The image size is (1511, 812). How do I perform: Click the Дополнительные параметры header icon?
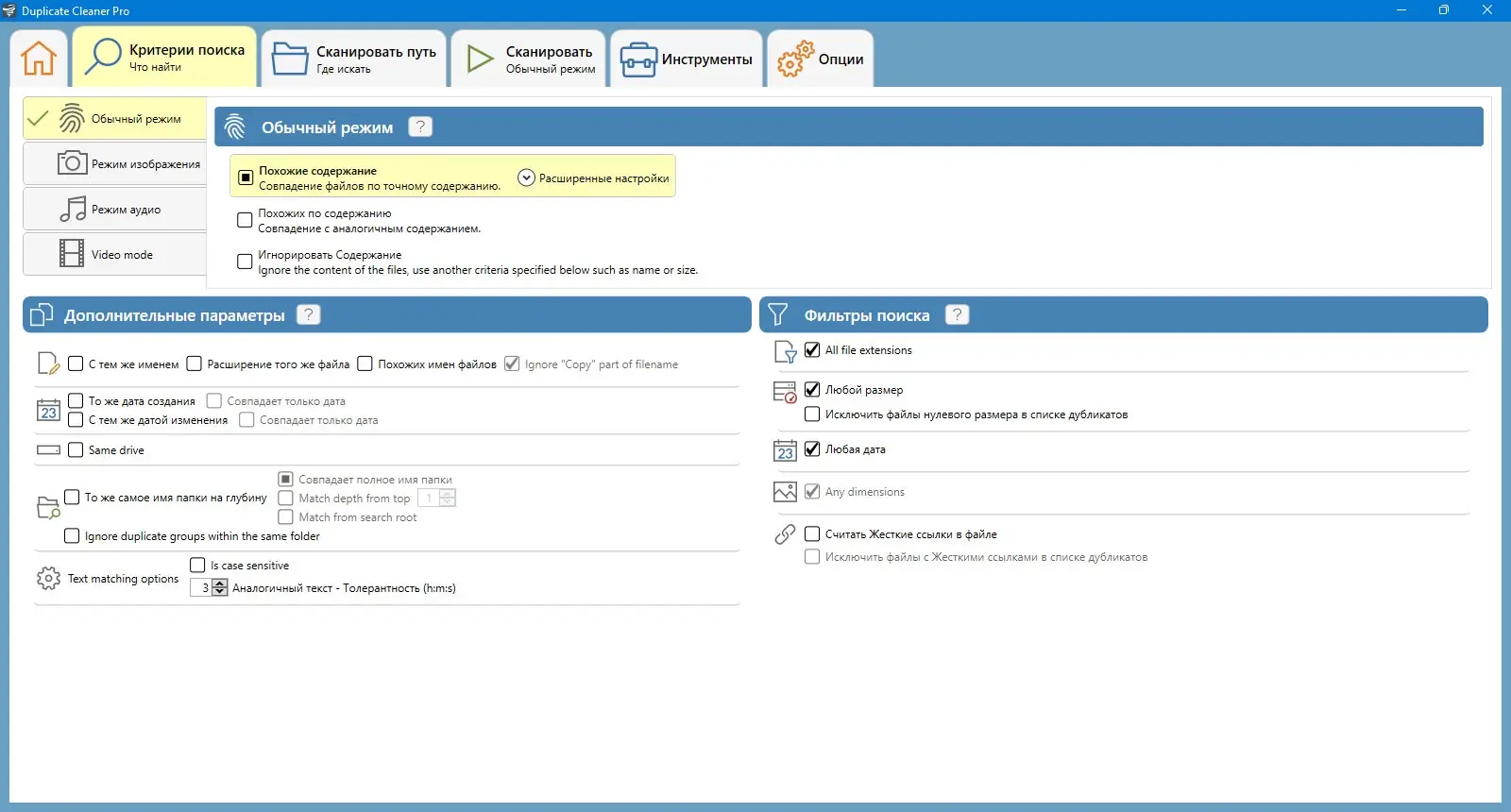click(42, 314)
